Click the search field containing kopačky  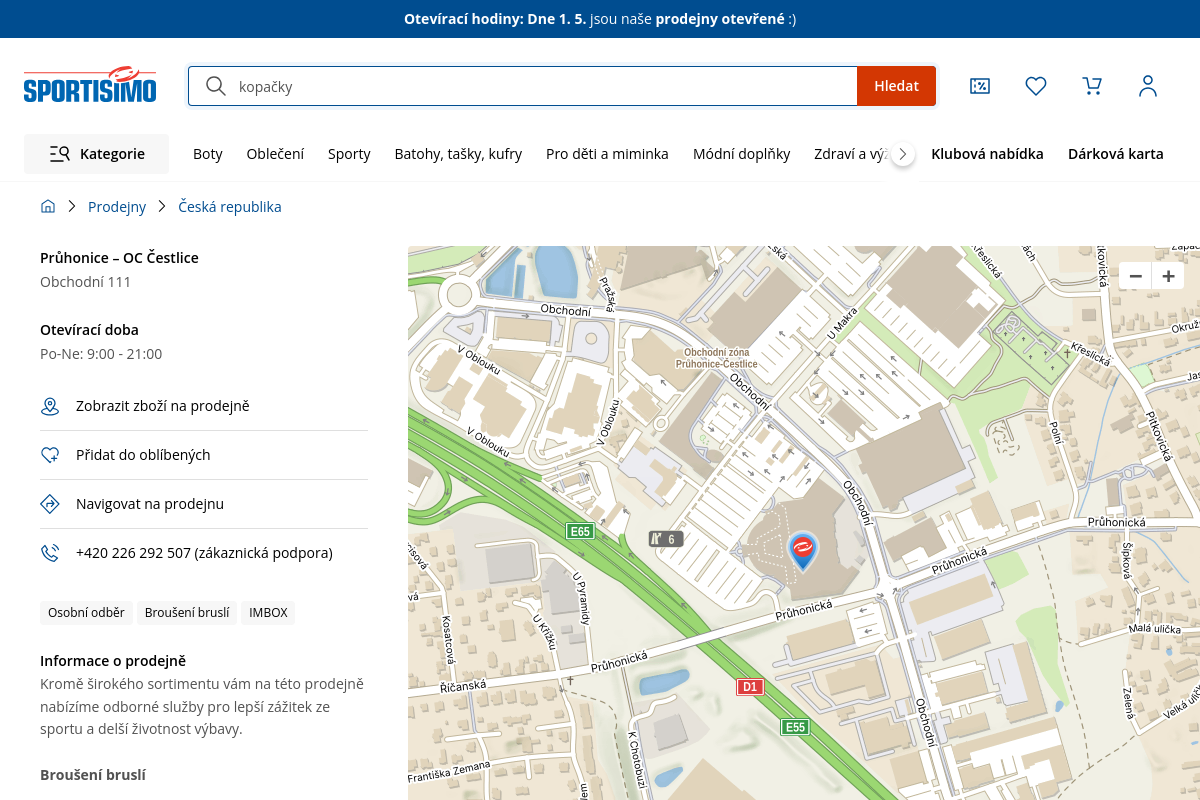tap(540, 86)
